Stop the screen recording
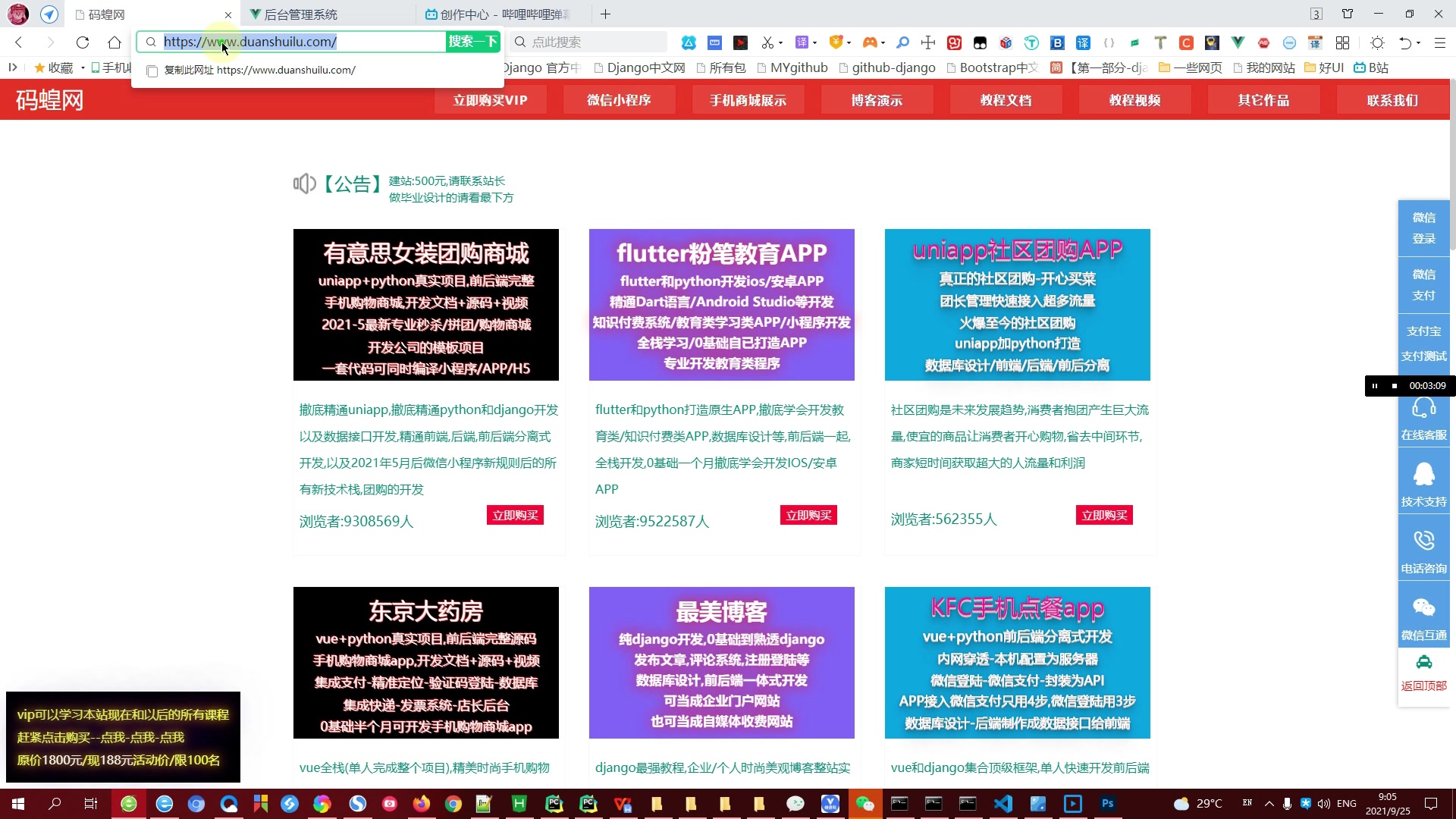Screen dimensions: 1456x819 pyautogui.click(x=1394, y=386)
